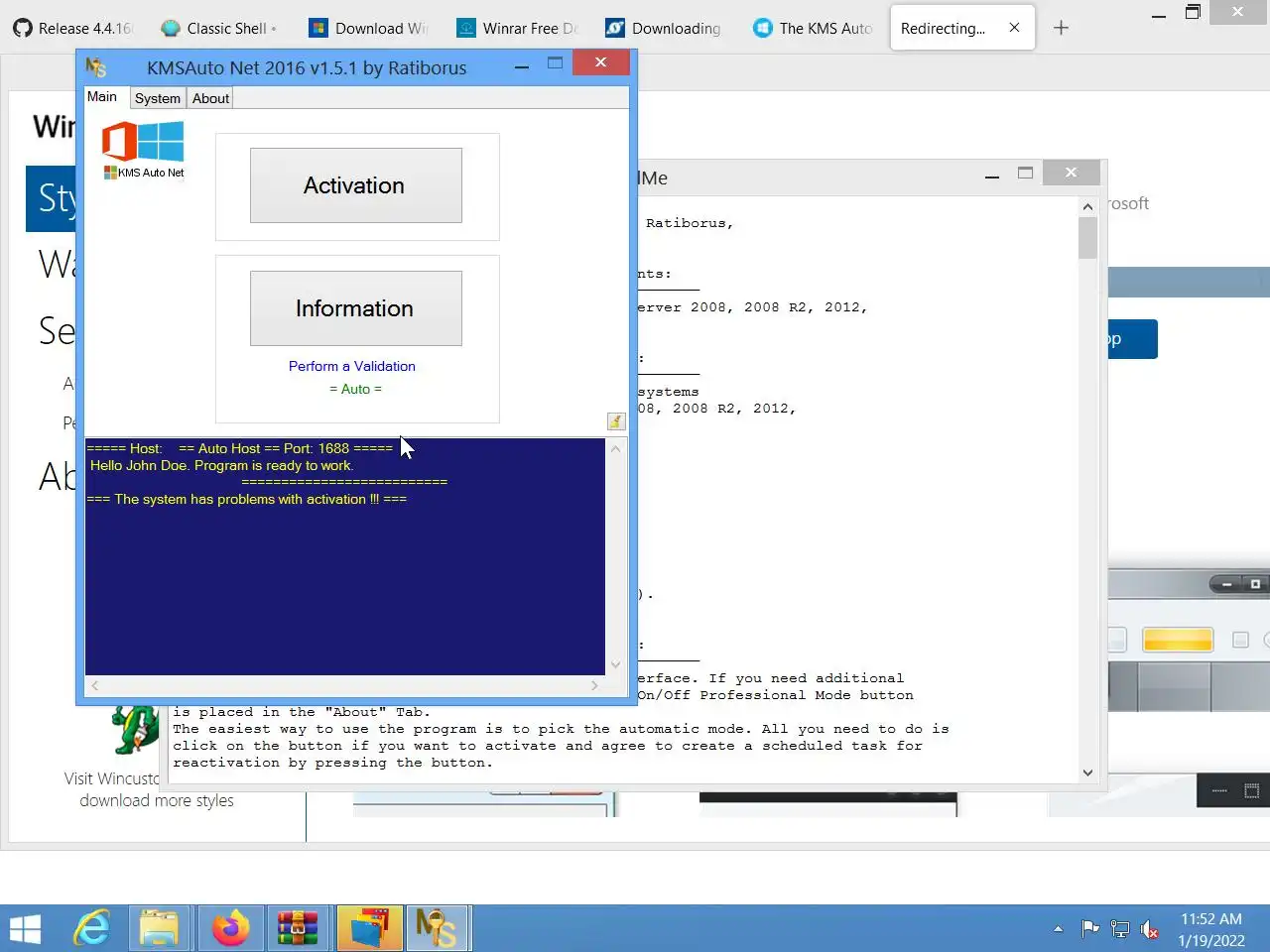Open WinRAR from the taskbar
Screen dimensions: 1270x952
pos(297,929)
